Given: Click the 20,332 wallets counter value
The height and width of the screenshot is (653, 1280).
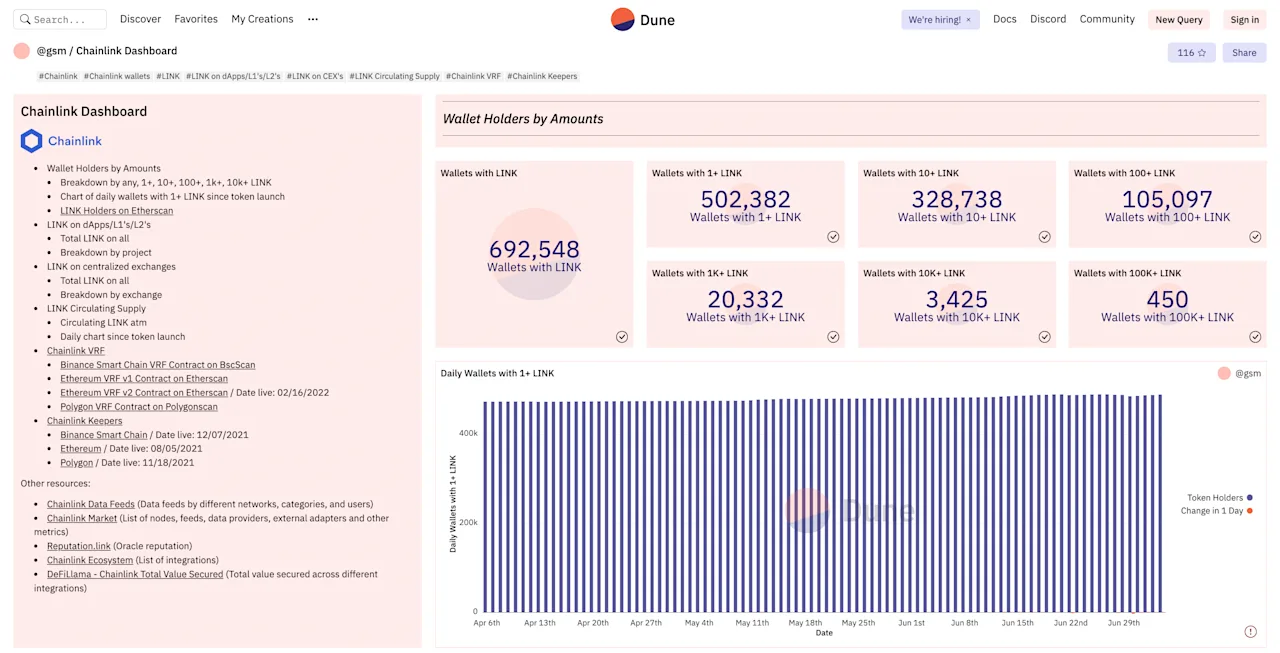Looking at the screenshot, I should (745, 299).
